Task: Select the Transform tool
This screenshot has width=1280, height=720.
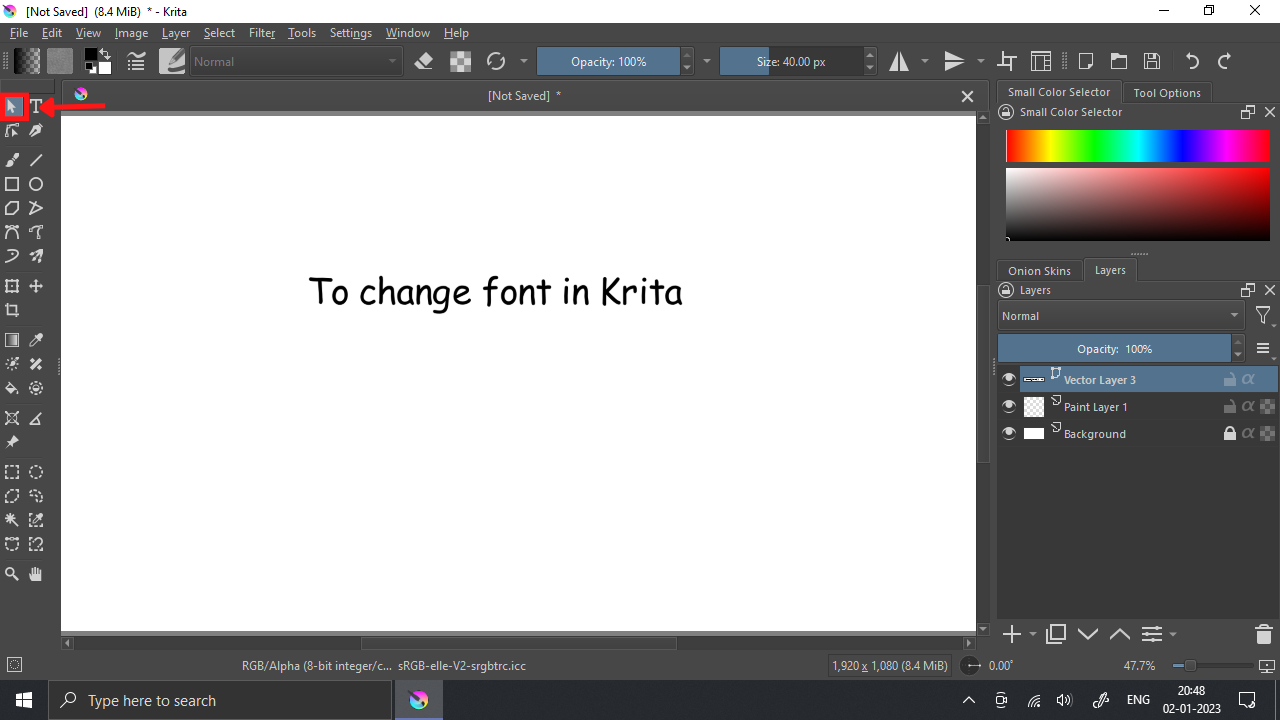Action: click(x=12, y=286)
